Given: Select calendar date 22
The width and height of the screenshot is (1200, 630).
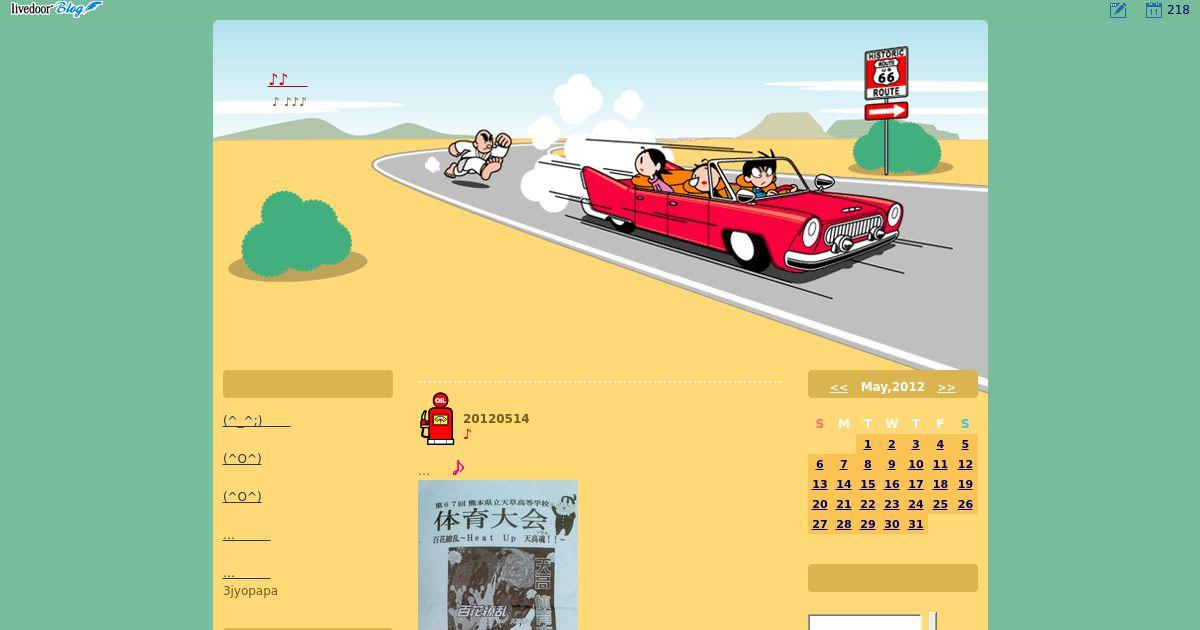Looking at the screenshot, I should pyautogui.click(x=867, y=504).
